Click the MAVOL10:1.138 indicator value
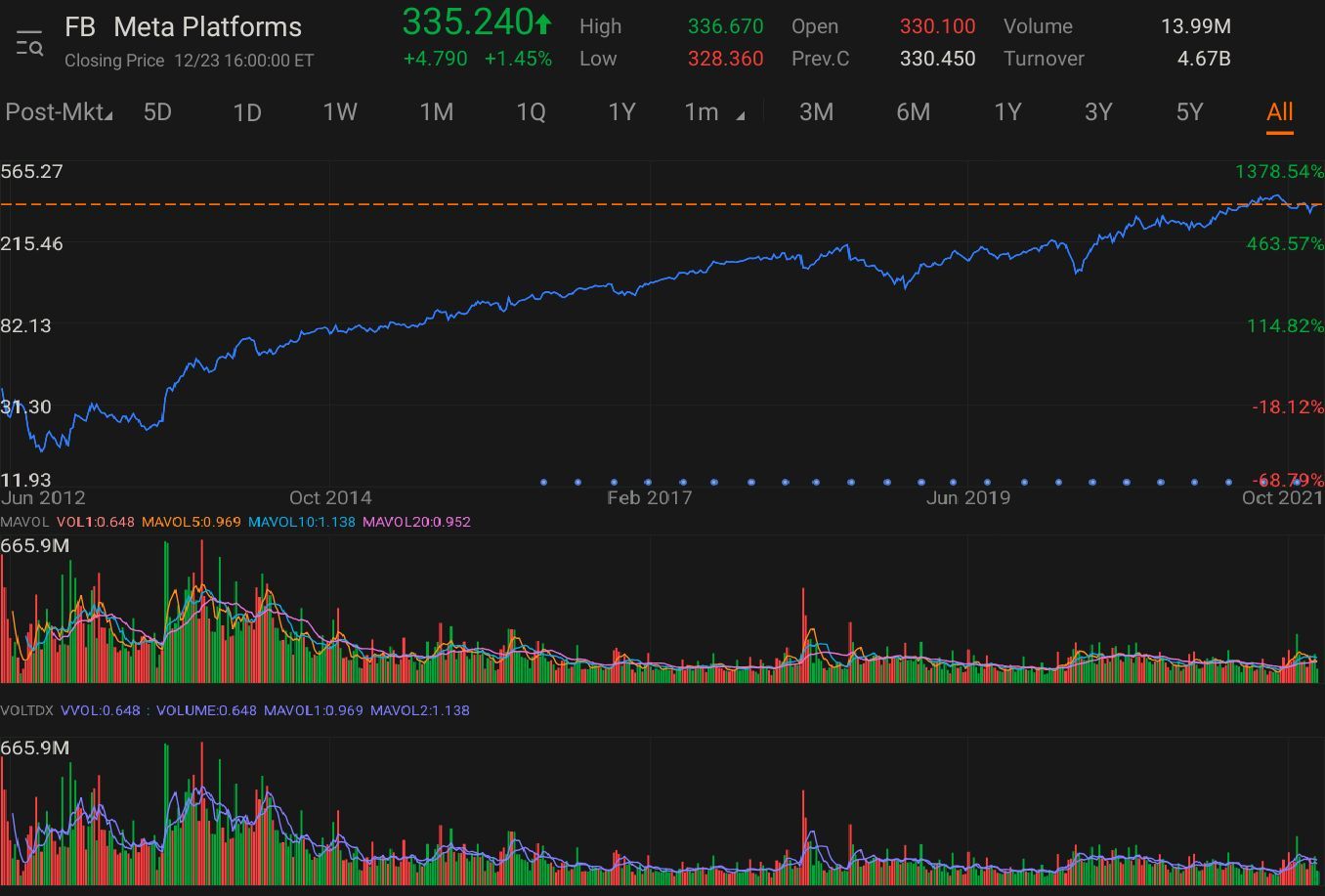The width and height of the screenshot is (1325, 896). (302, 522)
